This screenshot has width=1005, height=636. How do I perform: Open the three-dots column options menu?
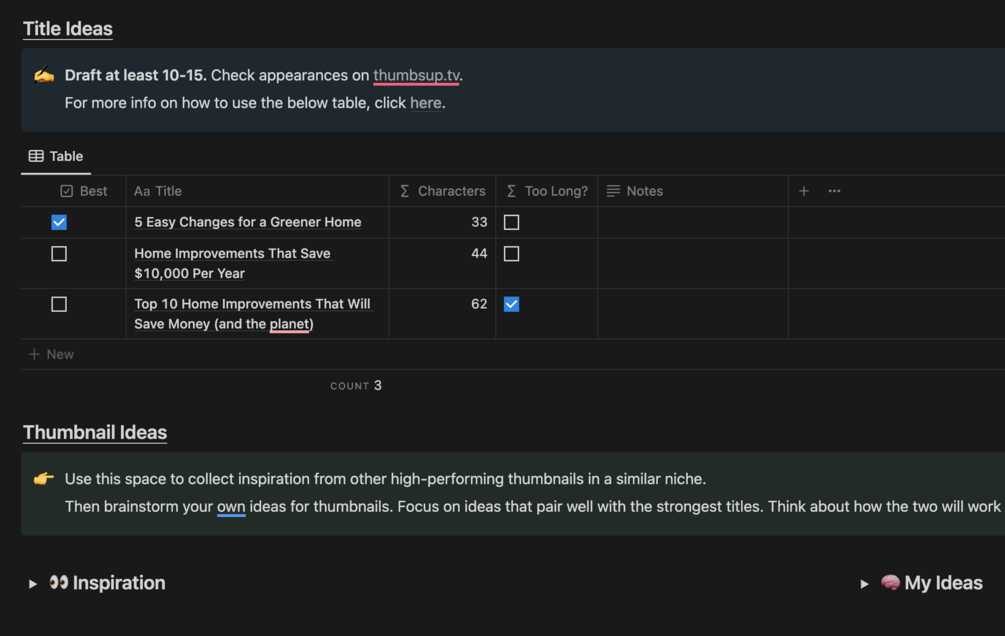tap(834, 191)
